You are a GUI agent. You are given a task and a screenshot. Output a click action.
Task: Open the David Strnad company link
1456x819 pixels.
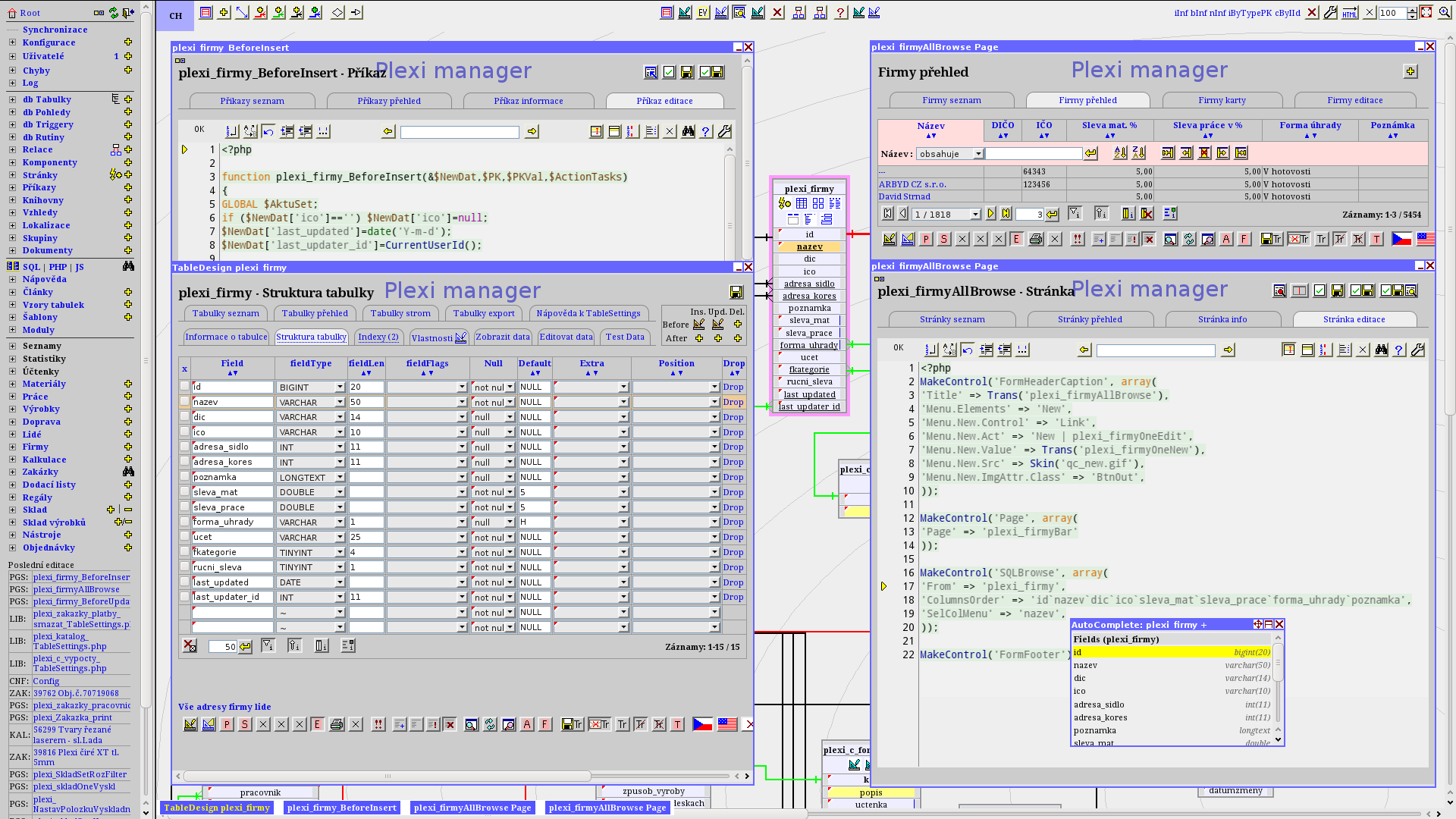(904, 196)
